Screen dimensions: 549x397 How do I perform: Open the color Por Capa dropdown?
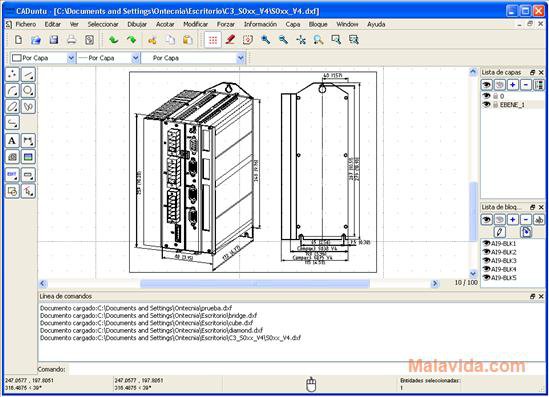click(x=43, y=58)
